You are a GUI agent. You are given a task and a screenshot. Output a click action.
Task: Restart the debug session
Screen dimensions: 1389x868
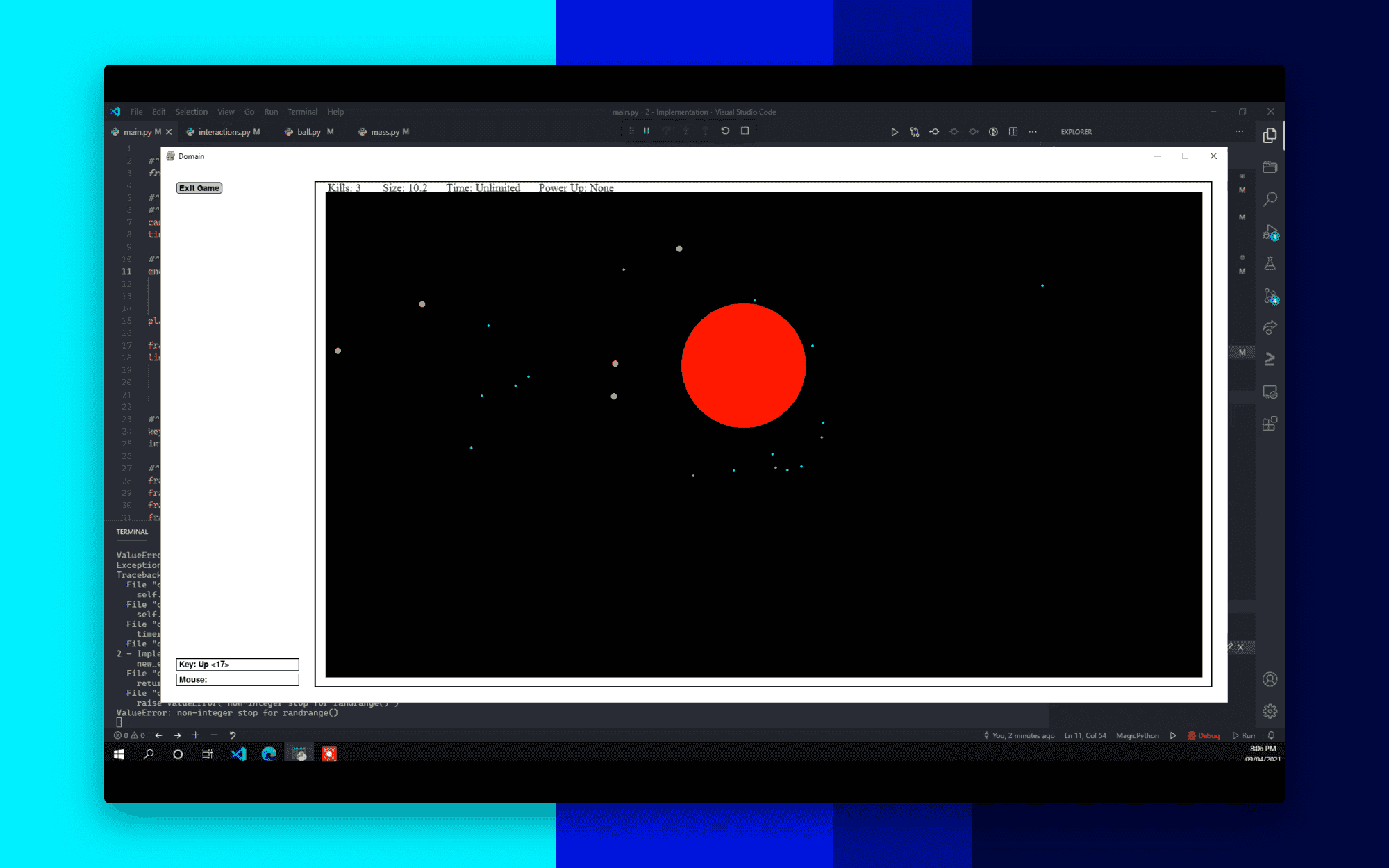tap(725, 131)
